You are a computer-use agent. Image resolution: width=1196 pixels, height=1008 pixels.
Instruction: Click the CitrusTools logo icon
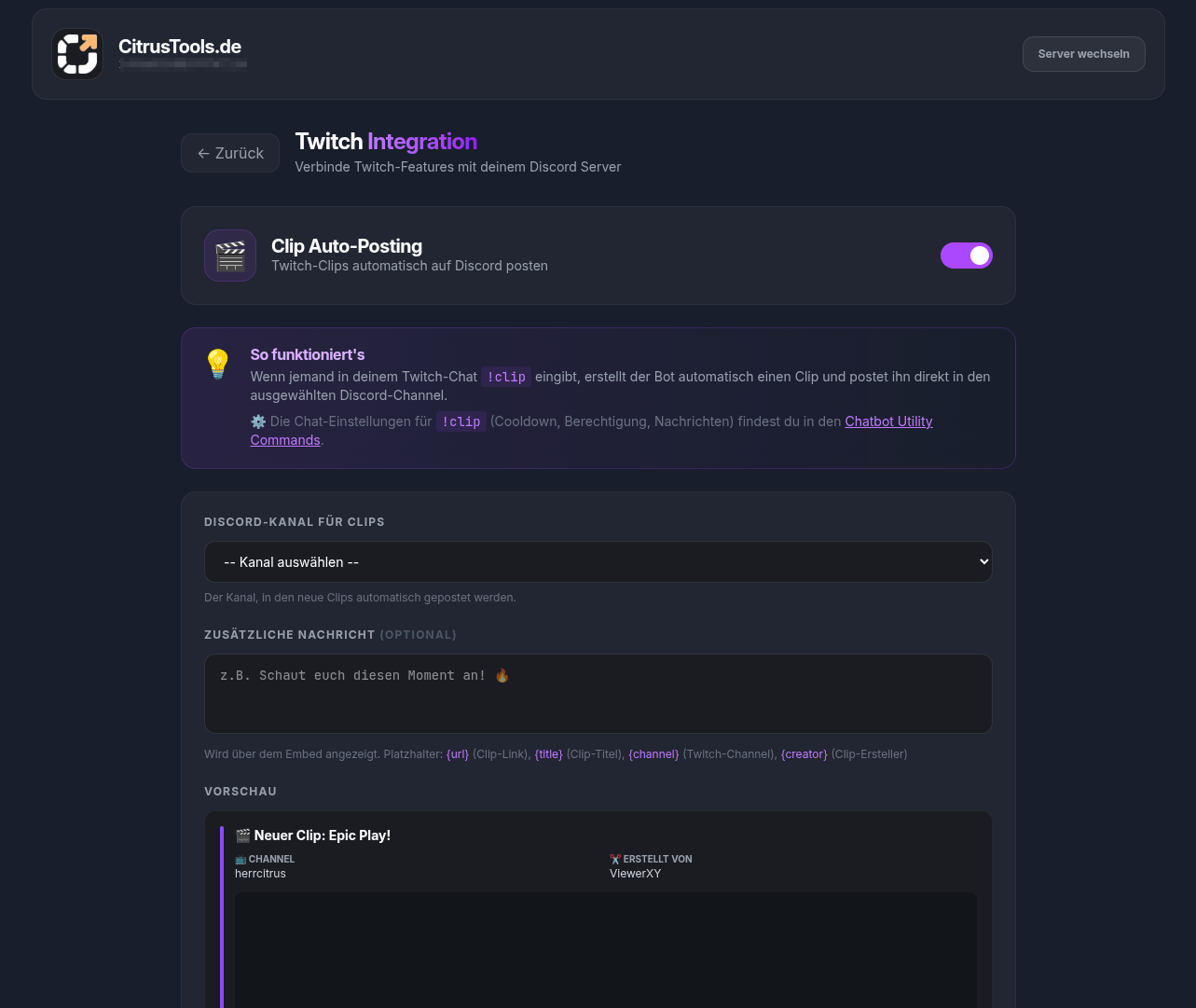[x=76, y=53]
